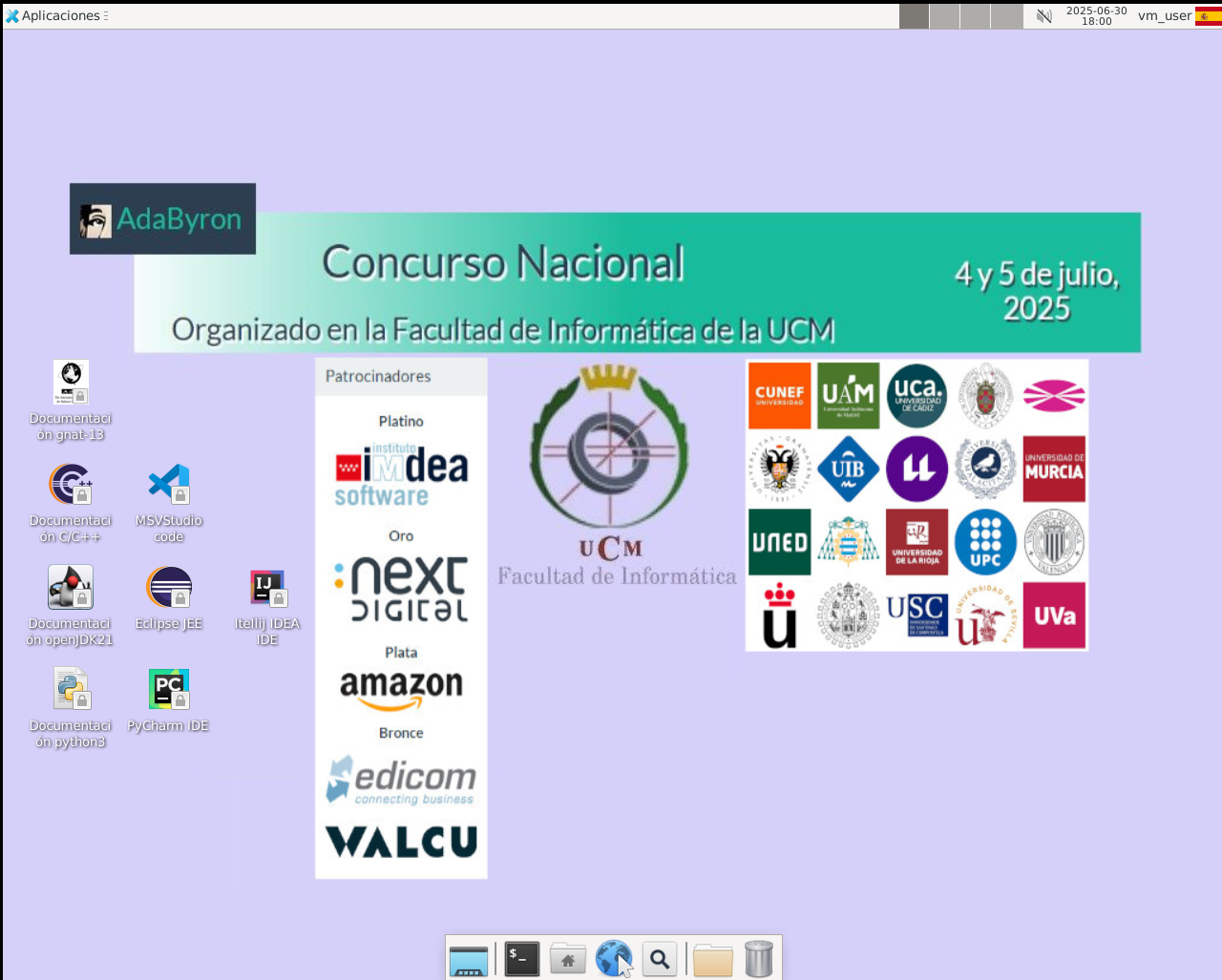This screenshot has width=1222, height=980.
Task: Open the vm_user session menu
Action: (1164, 15)
